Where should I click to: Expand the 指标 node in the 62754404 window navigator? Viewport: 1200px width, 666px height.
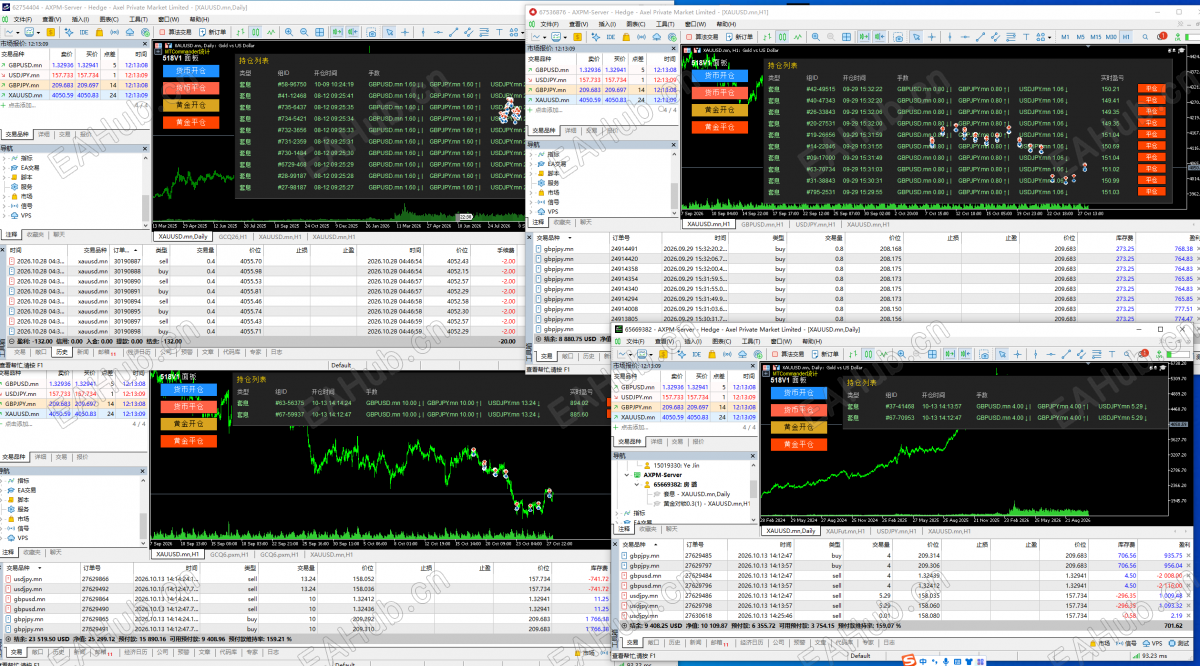pos(4,157)
